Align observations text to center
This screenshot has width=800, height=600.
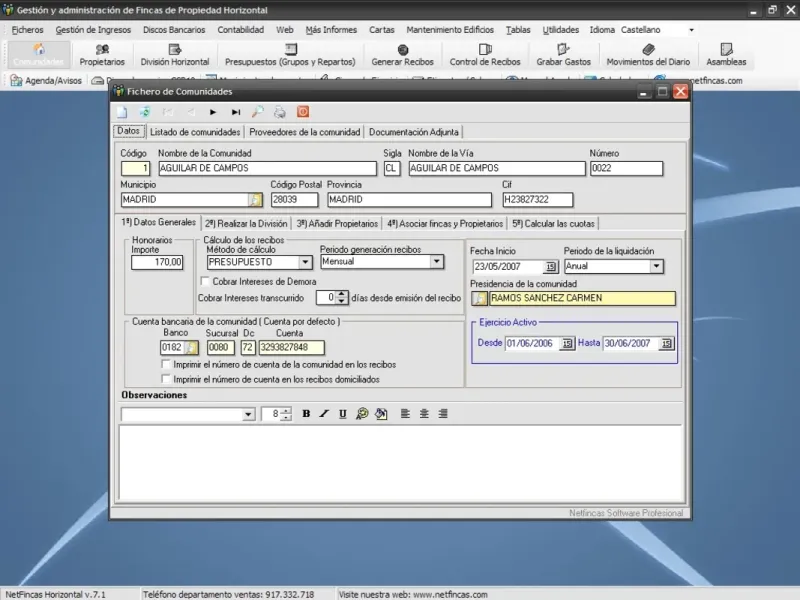[x=424, y=414]
